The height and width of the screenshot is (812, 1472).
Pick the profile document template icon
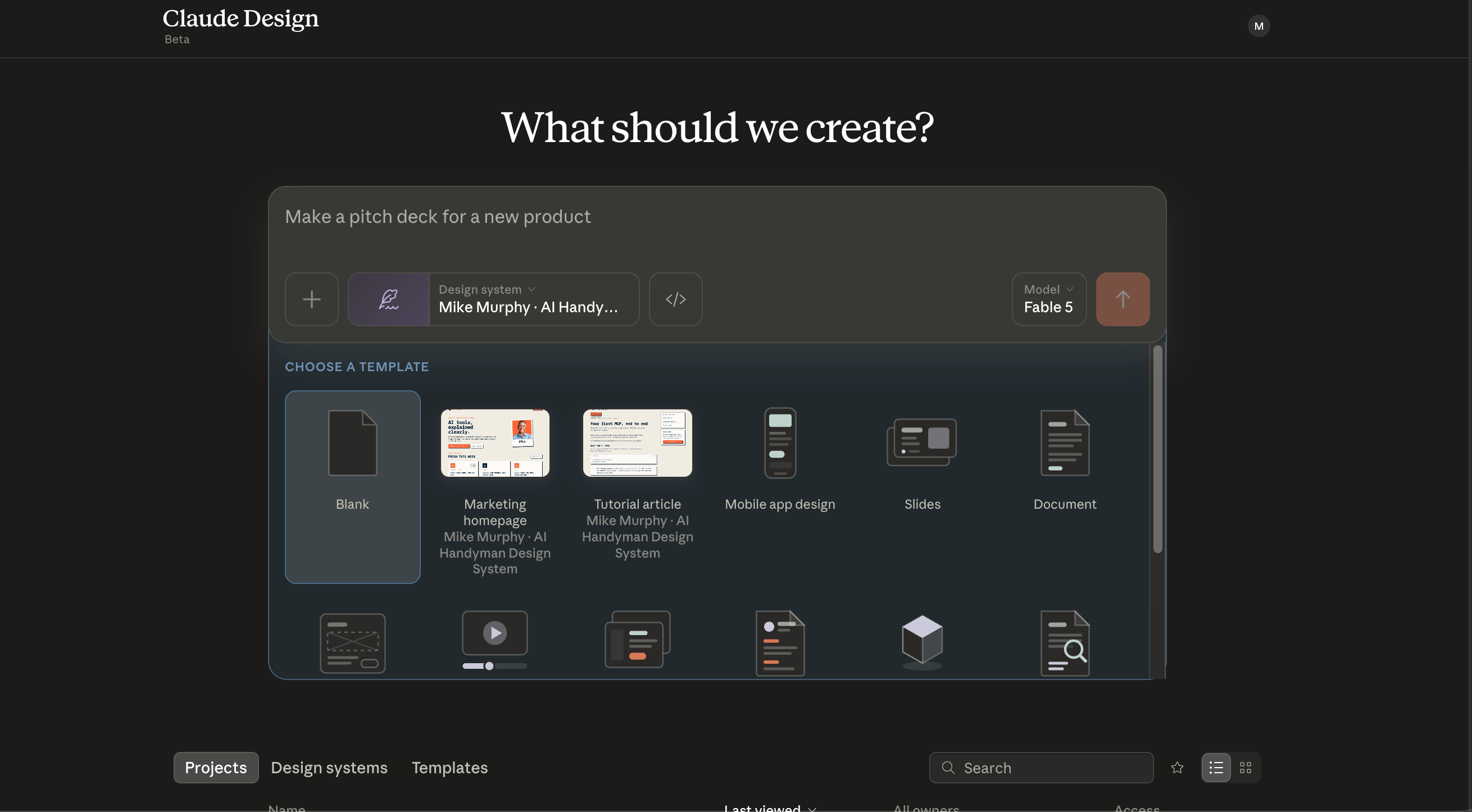pyautogui.click(x=780, y=643)
